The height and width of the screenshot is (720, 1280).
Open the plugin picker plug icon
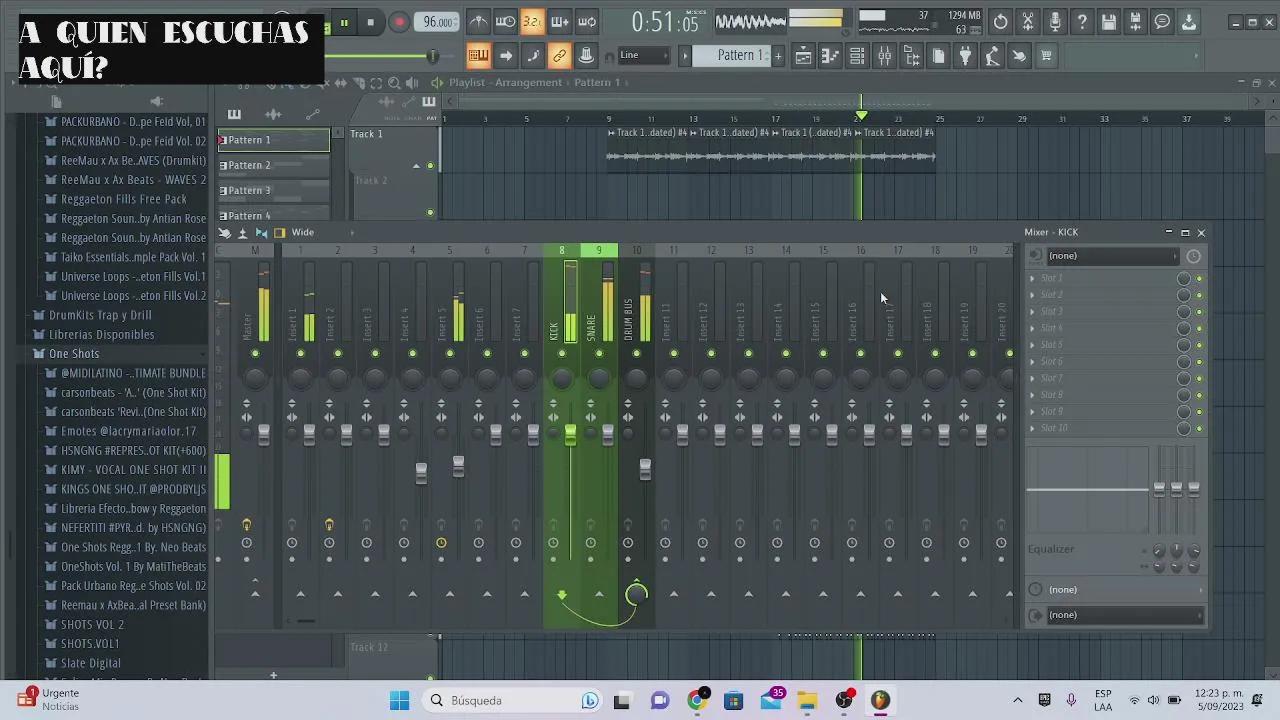click(x=965, y=56)
